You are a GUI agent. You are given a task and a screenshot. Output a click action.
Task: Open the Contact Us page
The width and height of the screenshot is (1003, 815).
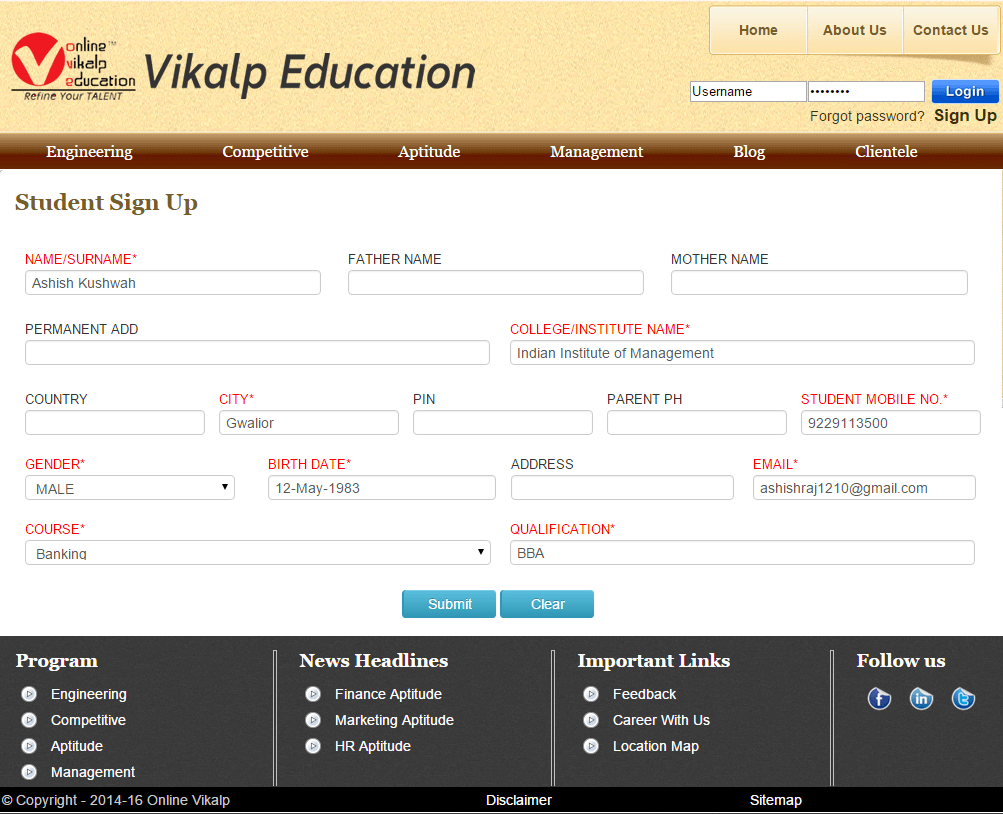click(951, 30)
